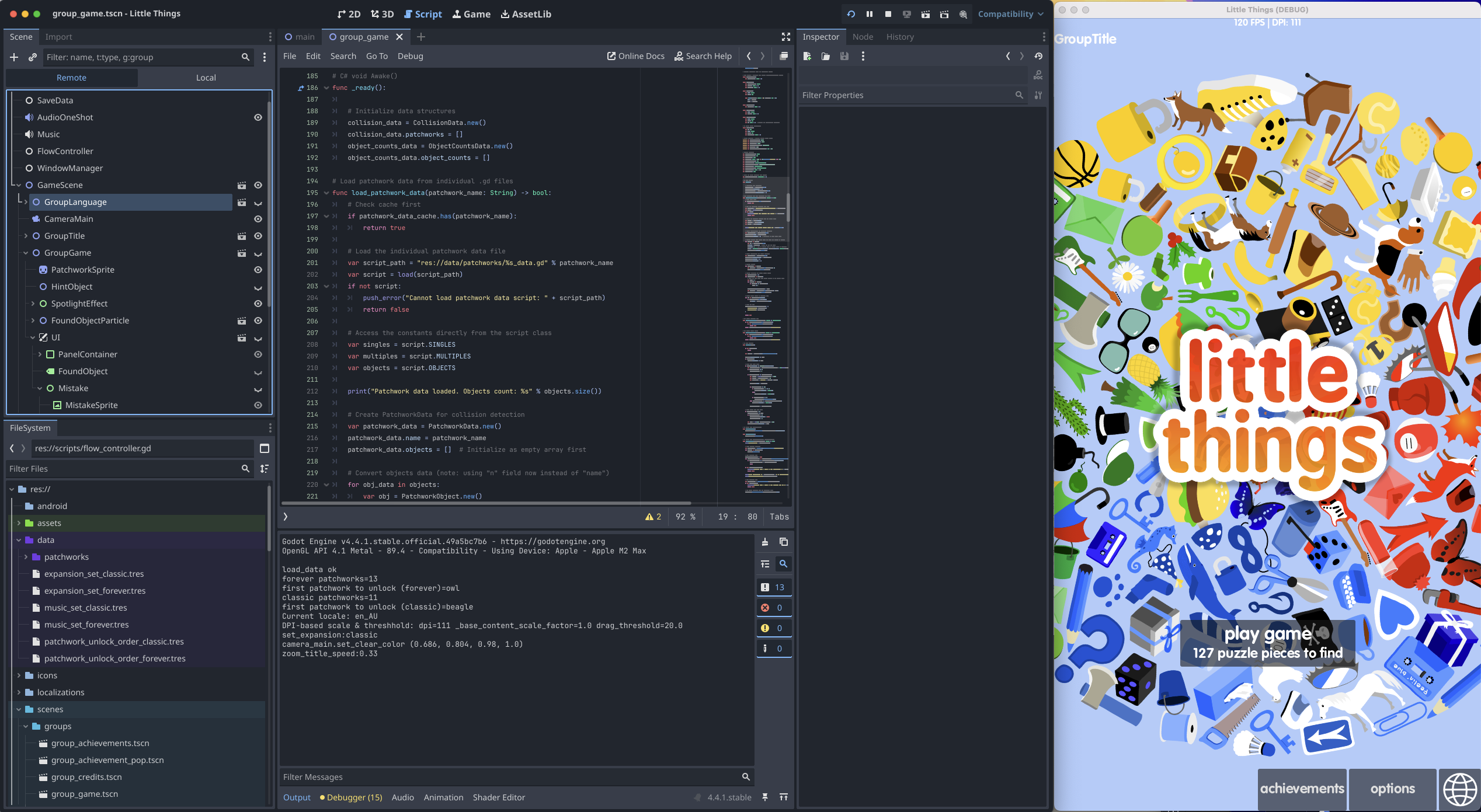This screenshot has height=812, width=1481.
Task: Toggle visibility of AudioOneShot node
Action: point(258,117)
